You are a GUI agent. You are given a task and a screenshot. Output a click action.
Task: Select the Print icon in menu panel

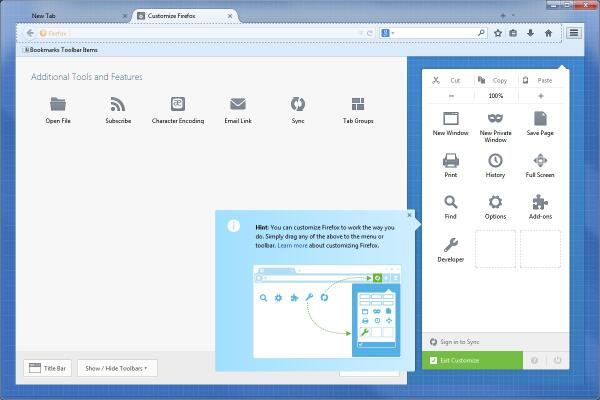(x=451, y=160)
